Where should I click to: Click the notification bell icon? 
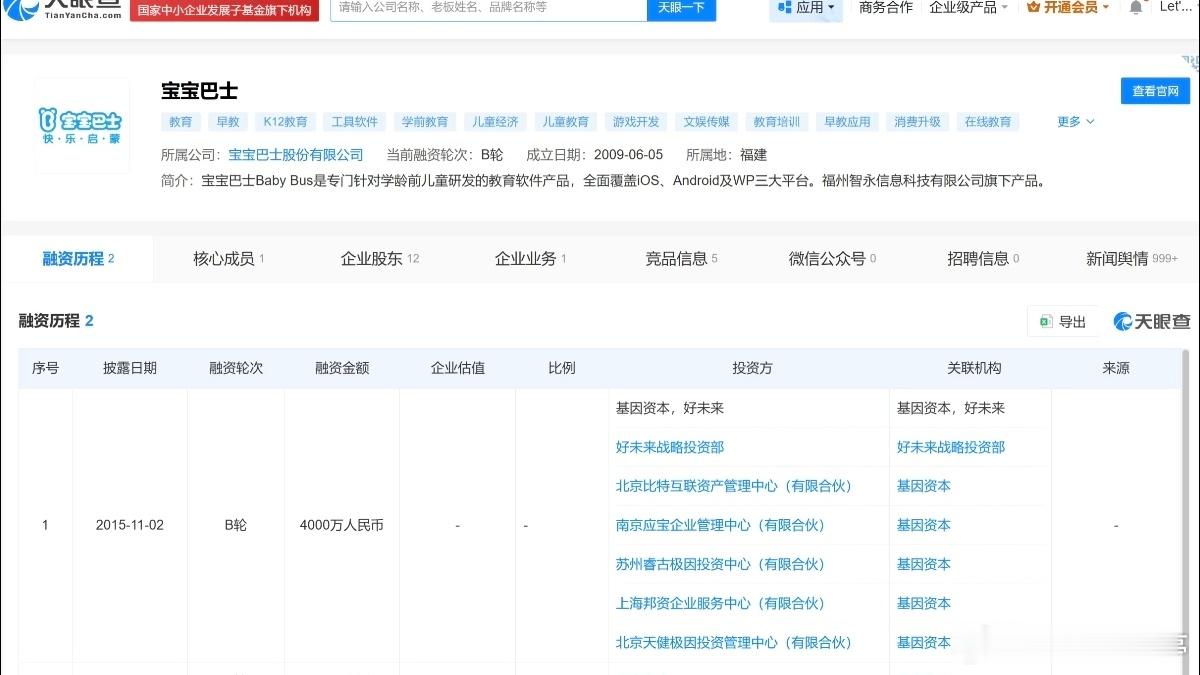[x=1136, y=7]
